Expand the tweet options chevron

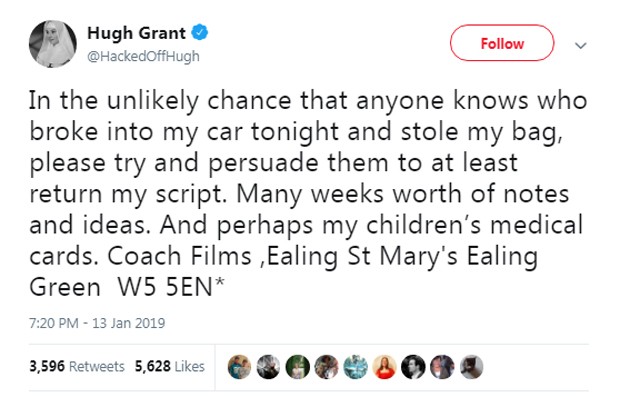(580, 45)
